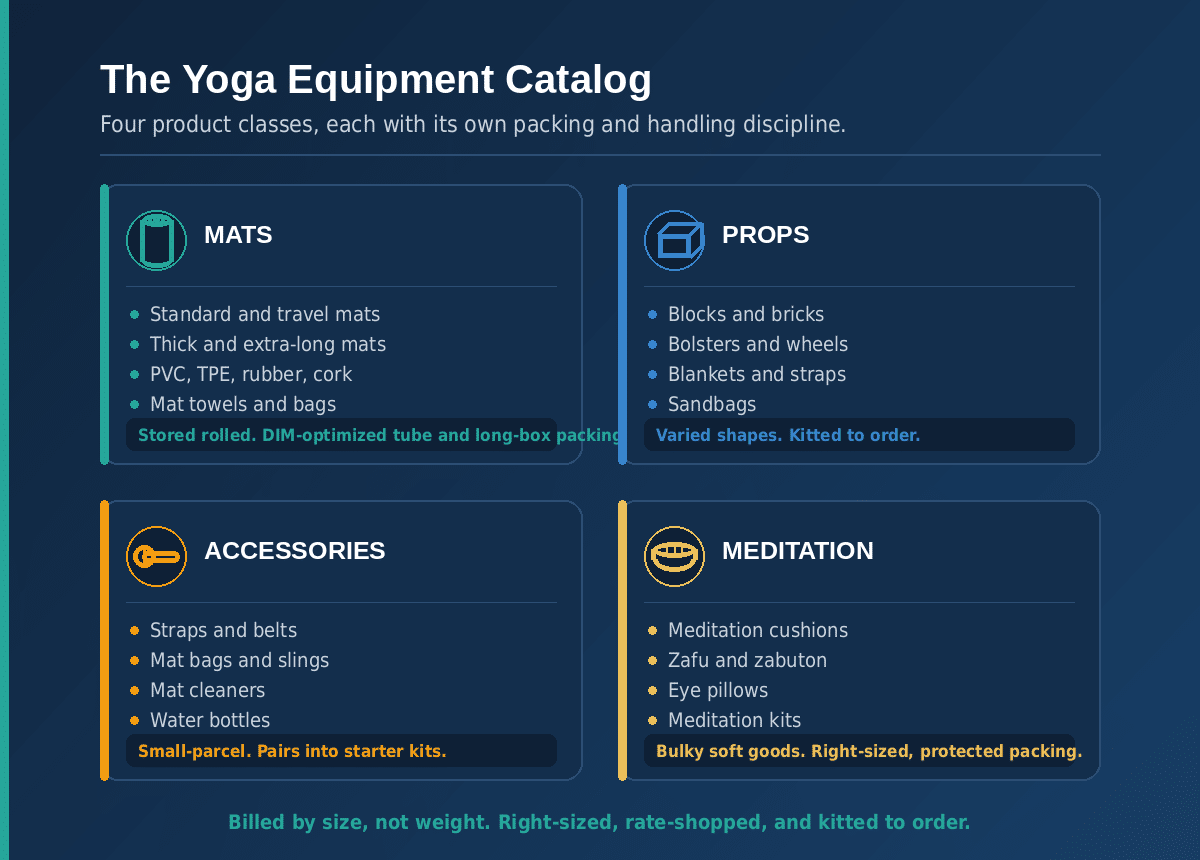1200x860 pixels.
Task: Select the MATS card heading
Action: click(238, 235)
